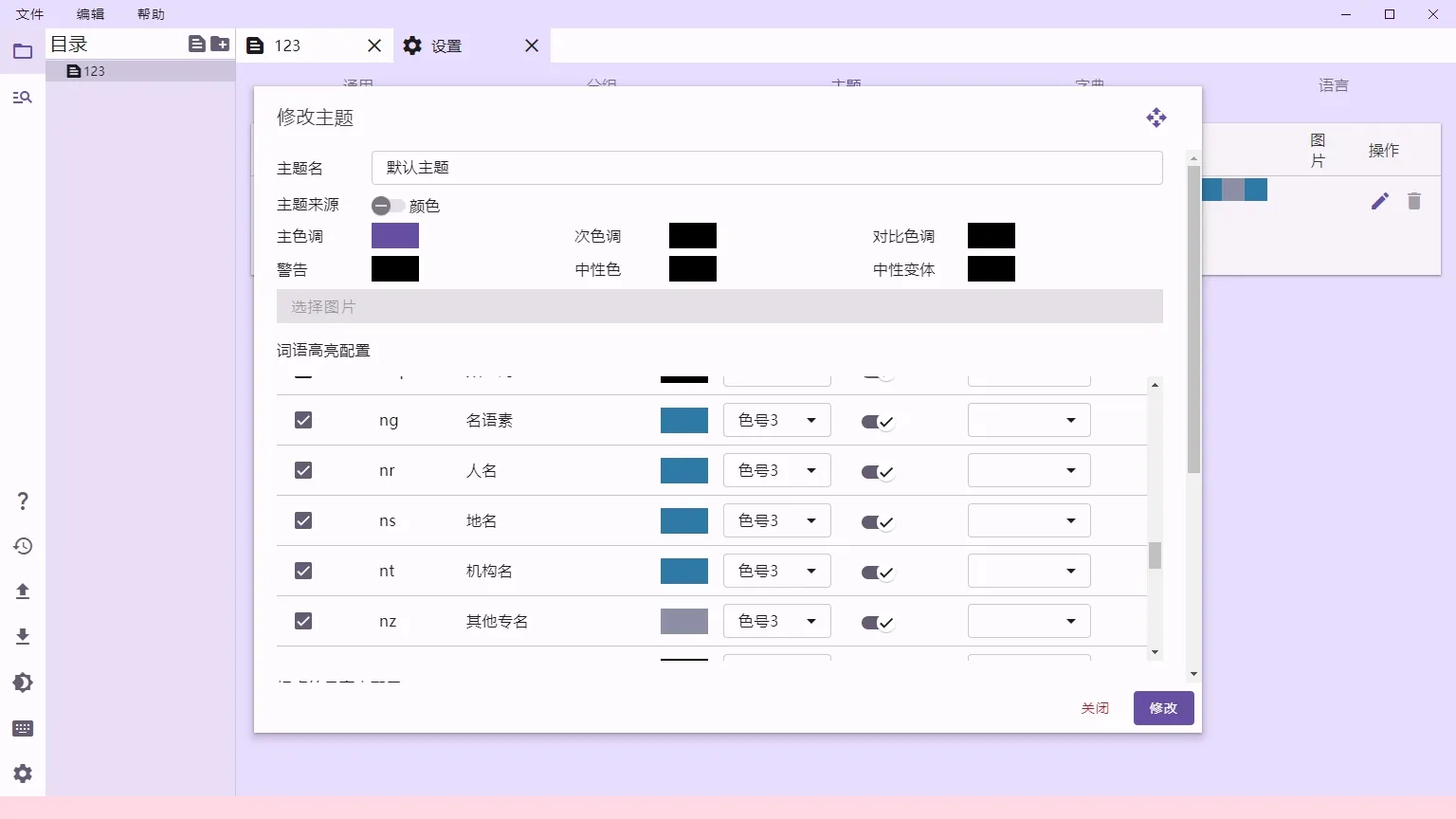Open 色号3 dropdown in nz row
The image size is (1456, 819).
tap(777, 621)
